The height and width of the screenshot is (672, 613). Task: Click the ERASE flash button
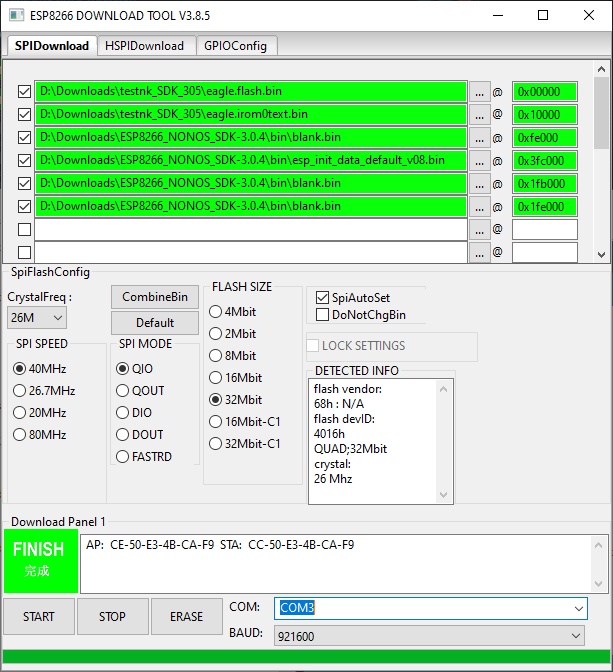click(186, 616)
